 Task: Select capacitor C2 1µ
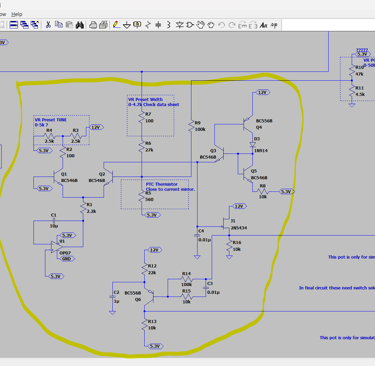click(112, 296)
